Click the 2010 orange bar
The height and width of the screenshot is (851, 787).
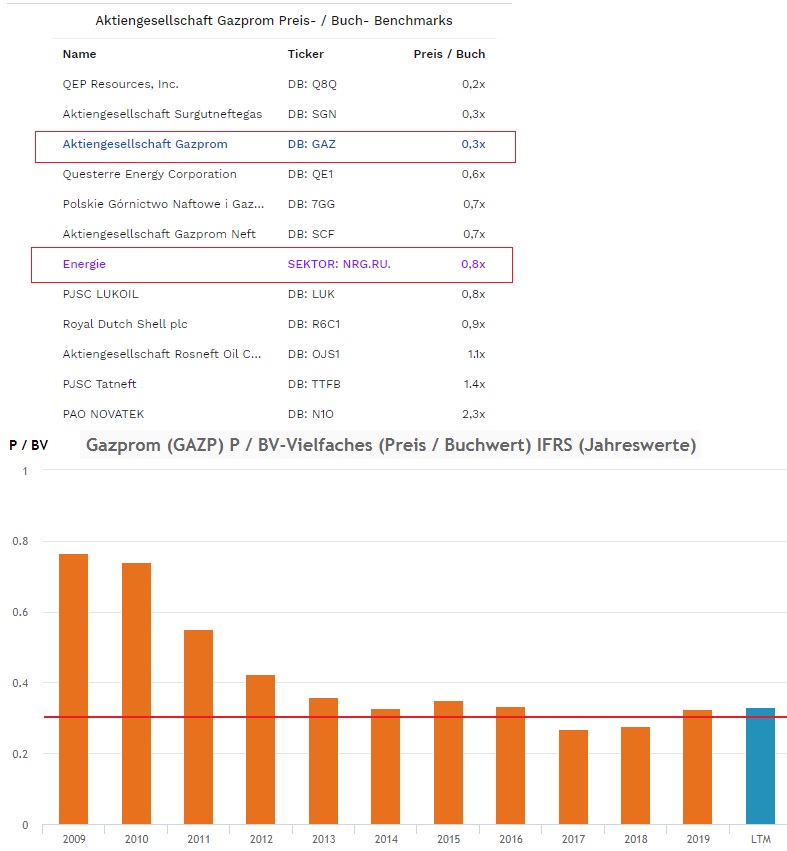coord(136,693)
